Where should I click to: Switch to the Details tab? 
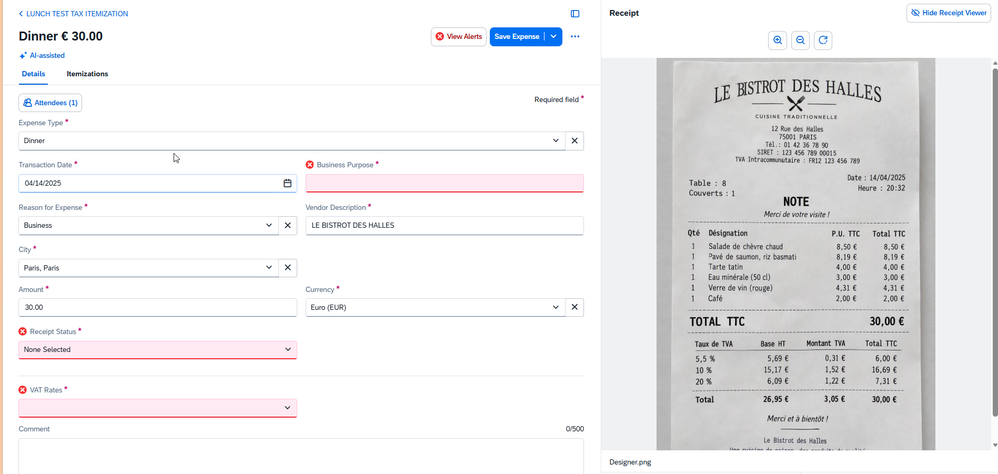[33, 74]
